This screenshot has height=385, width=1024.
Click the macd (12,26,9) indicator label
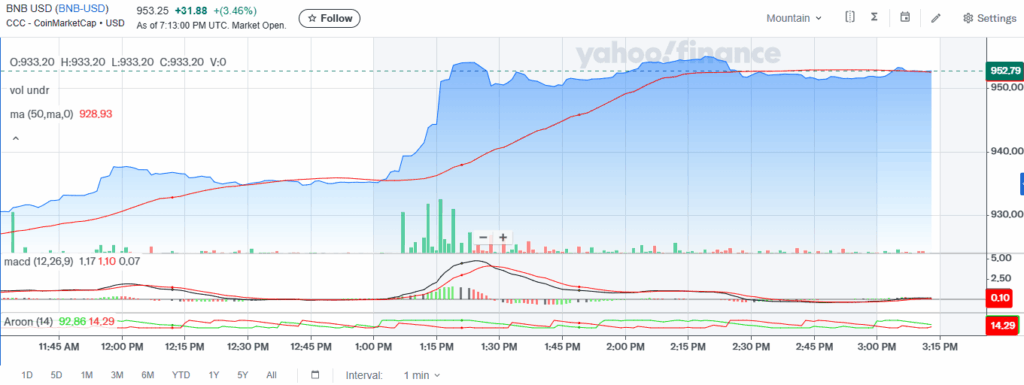point(39,261)
